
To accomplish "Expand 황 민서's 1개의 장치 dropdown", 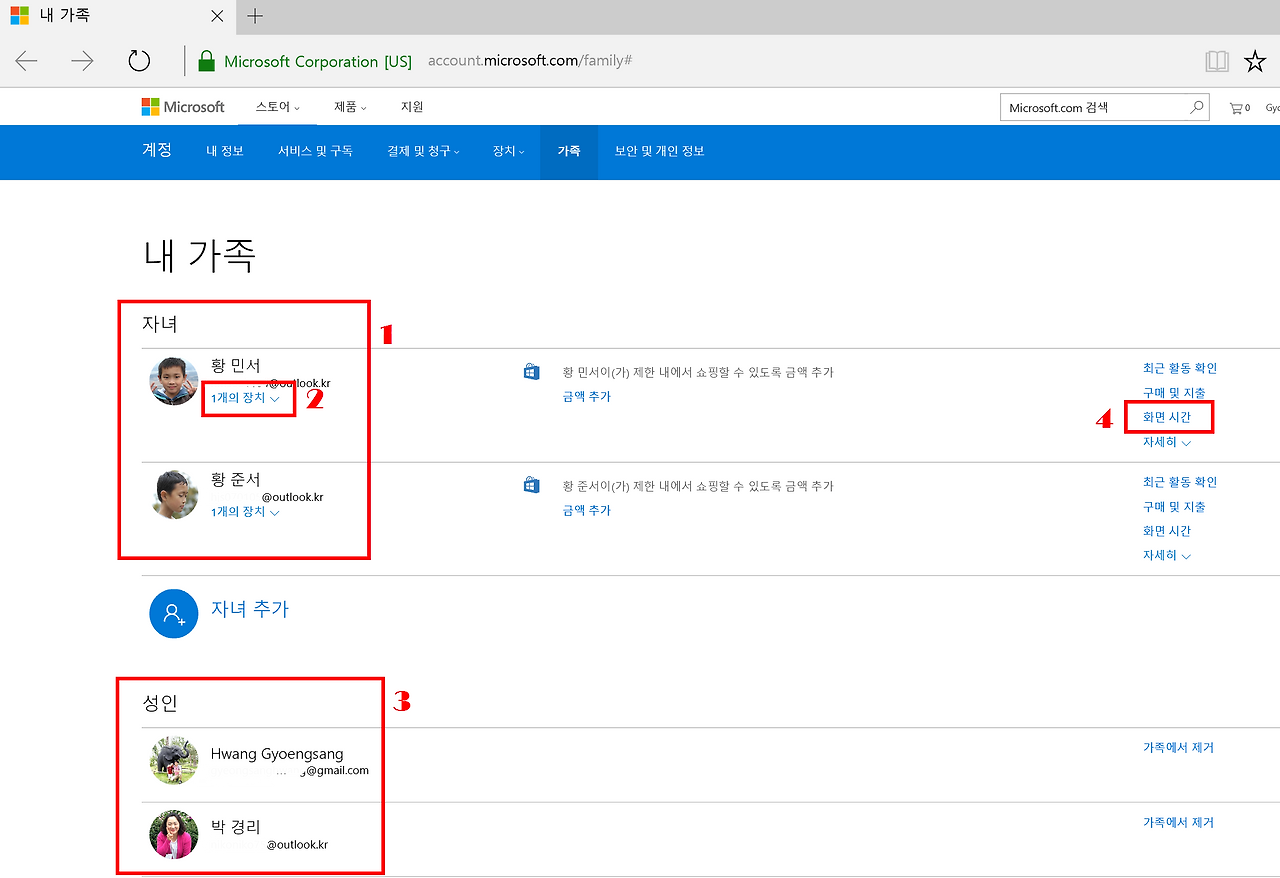I will pyautogui.click(x=245, y=398).
